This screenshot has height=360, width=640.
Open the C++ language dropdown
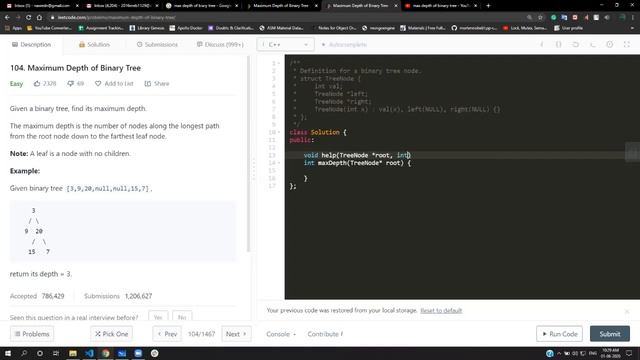tap(285, 44)
